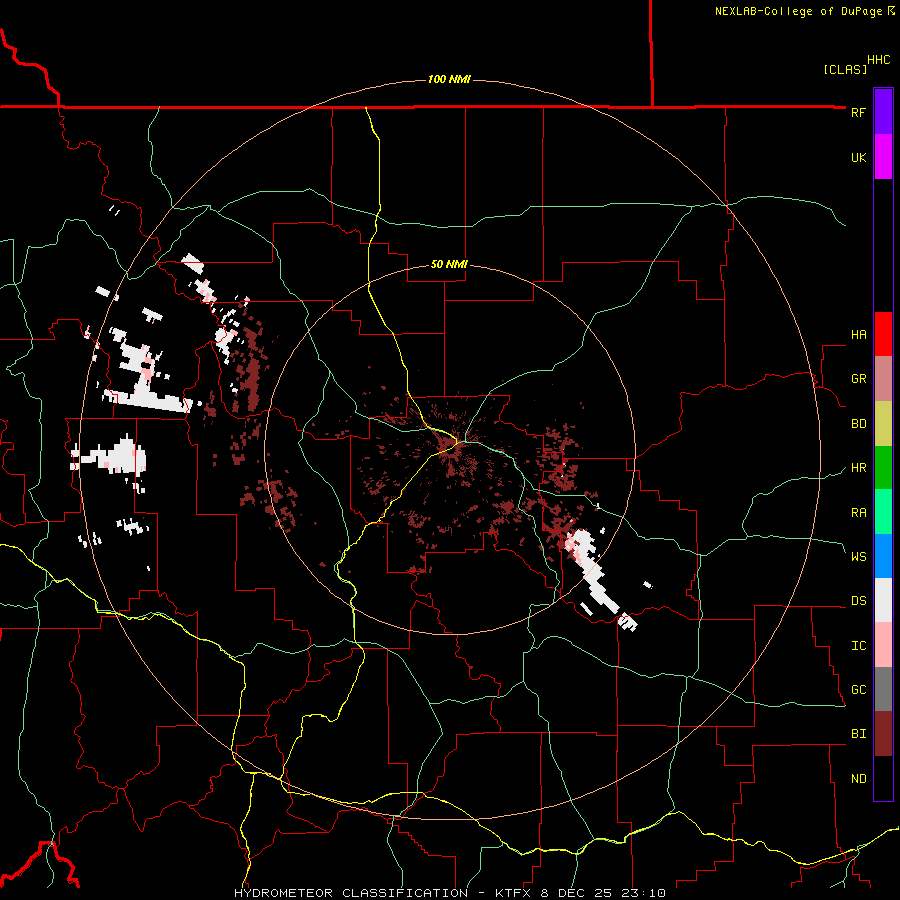This screenshot has height=900, width=900.
Task: Click the HA red legend swatch
Action: point(883,334)
